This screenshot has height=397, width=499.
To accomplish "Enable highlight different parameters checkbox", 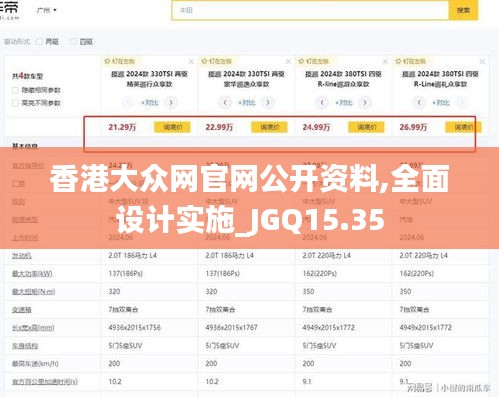I will [x=15, y=103].
